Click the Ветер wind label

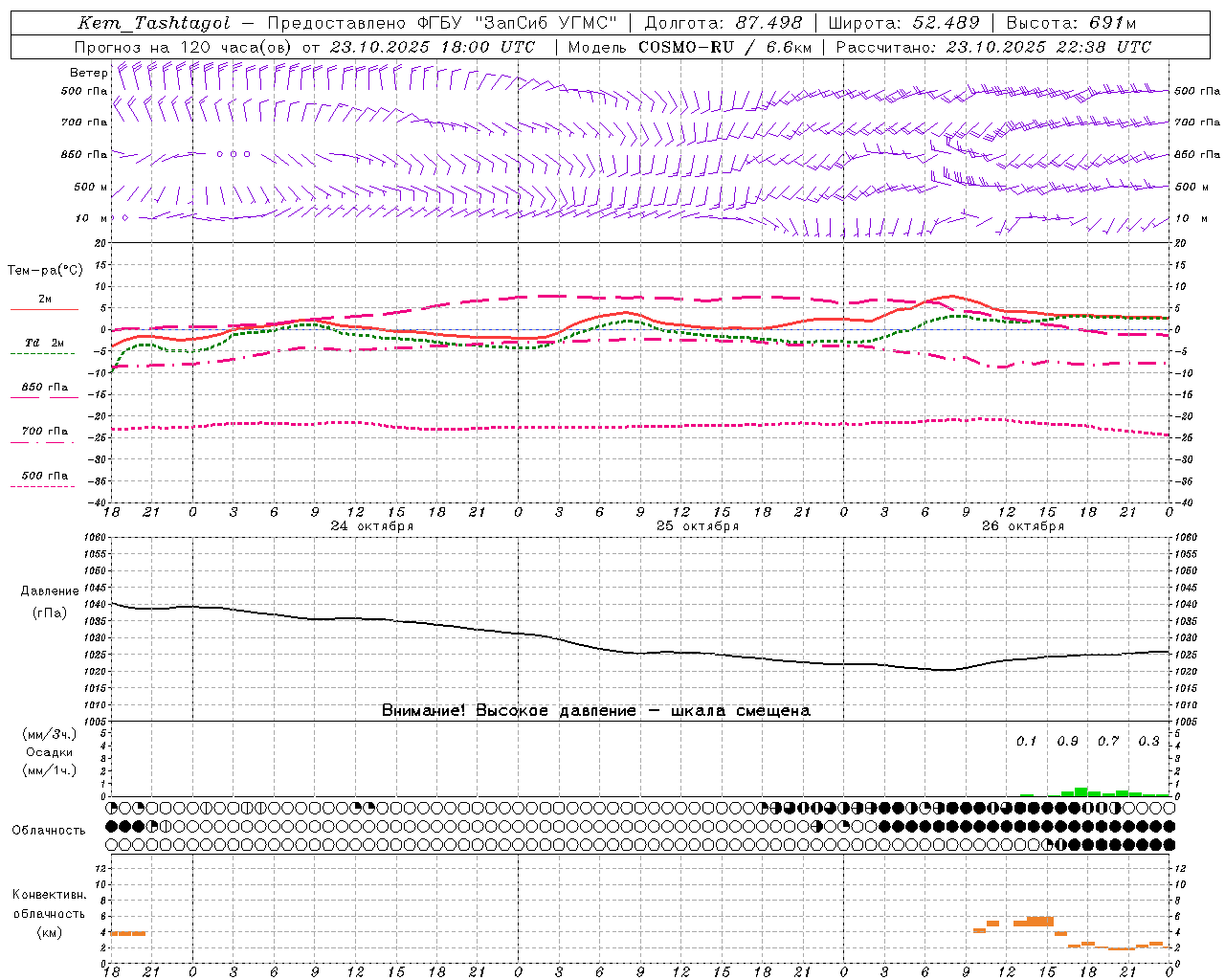(88, 73)
